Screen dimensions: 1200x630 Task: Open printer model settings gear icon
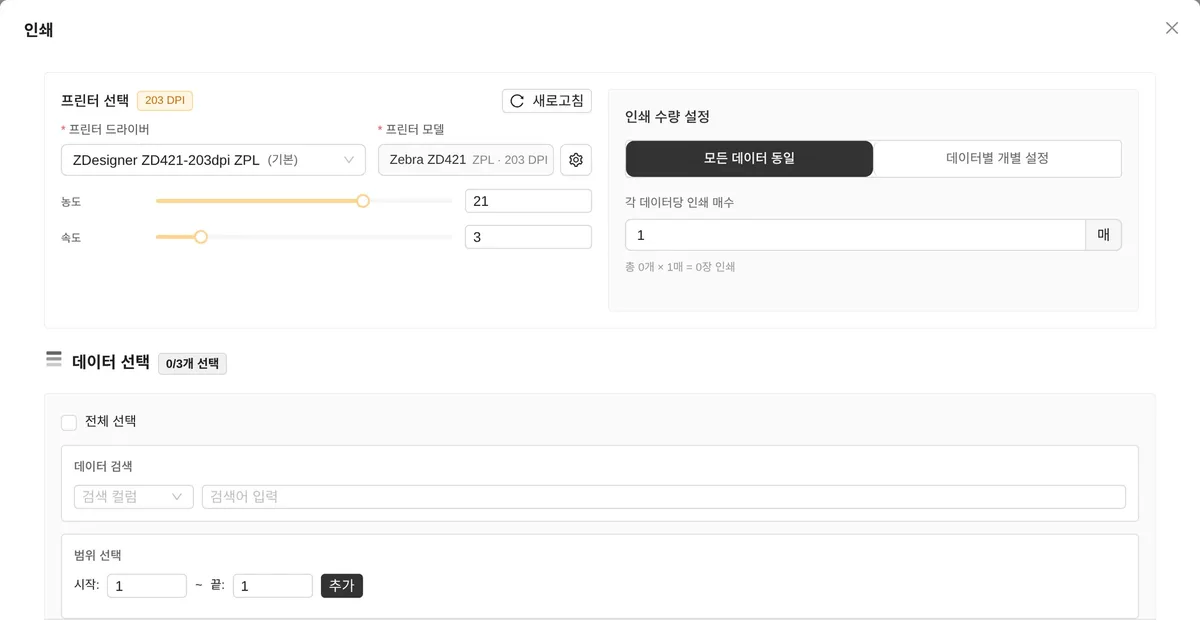[575, 160]
